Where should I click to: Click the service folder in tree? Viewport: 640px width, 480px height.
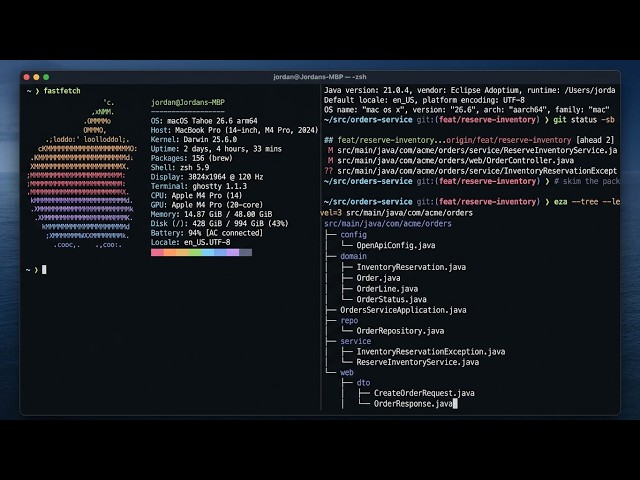tap(356, 341)
